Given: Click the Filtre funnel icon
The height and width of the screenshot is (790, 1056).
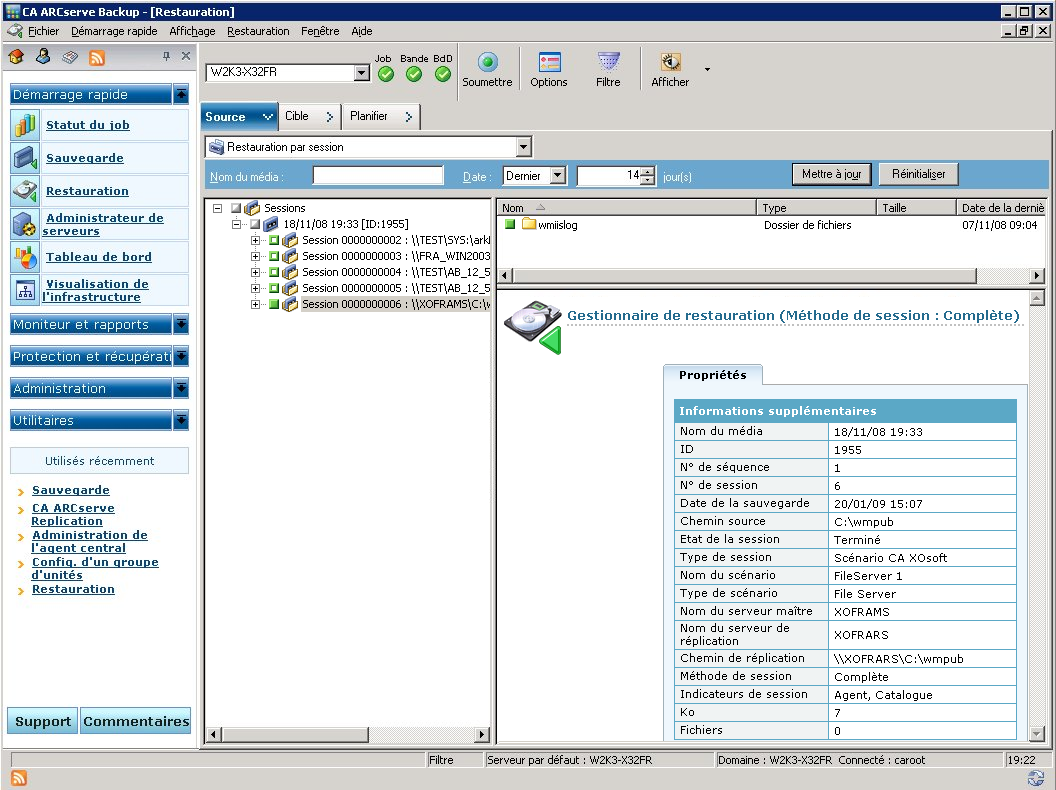Looking at the screenshot, I should [608, 63].
